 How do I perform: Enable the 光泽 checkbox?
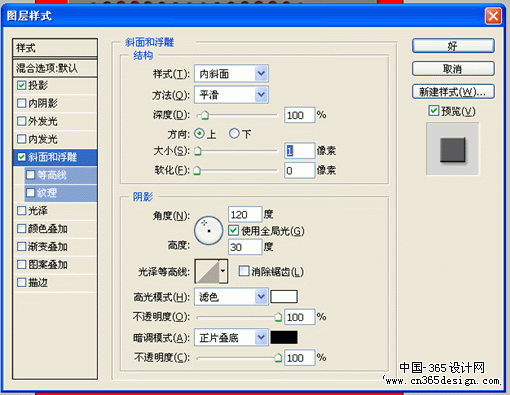21,211
